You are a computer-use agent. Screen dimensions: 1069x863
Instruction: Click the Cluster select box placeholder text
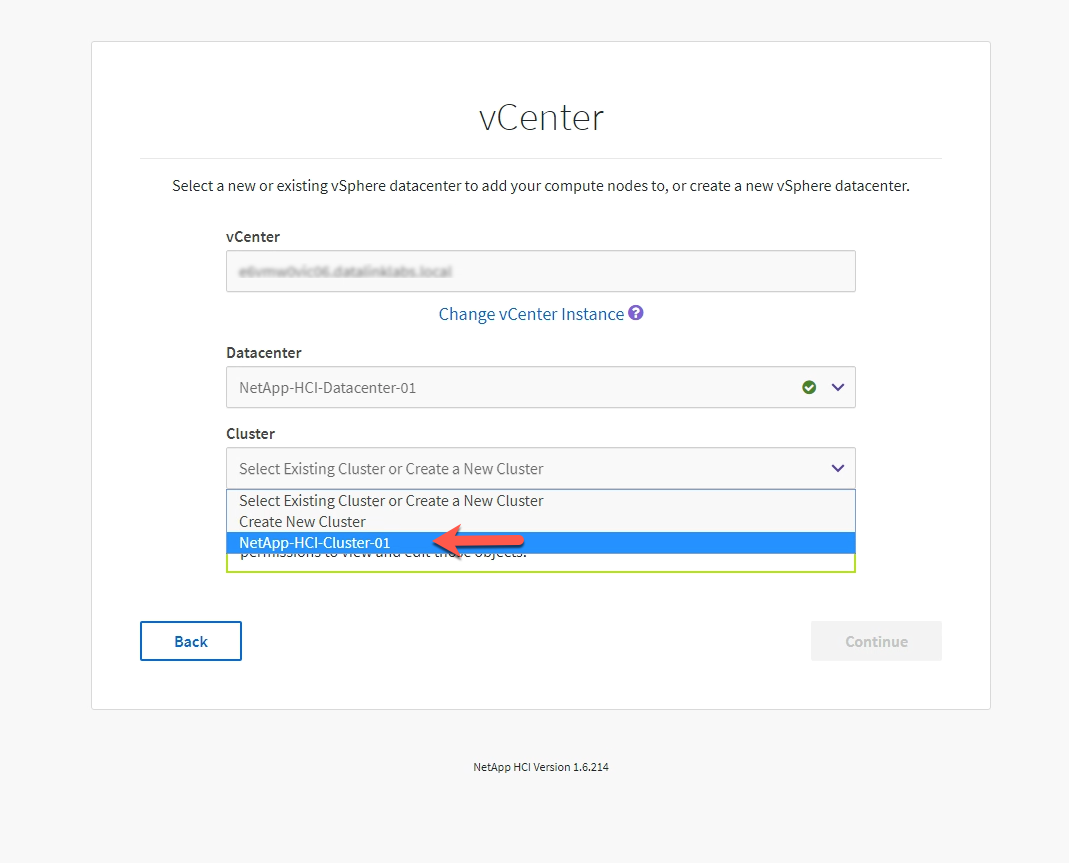pyautogui.click(x=391, y=468)
